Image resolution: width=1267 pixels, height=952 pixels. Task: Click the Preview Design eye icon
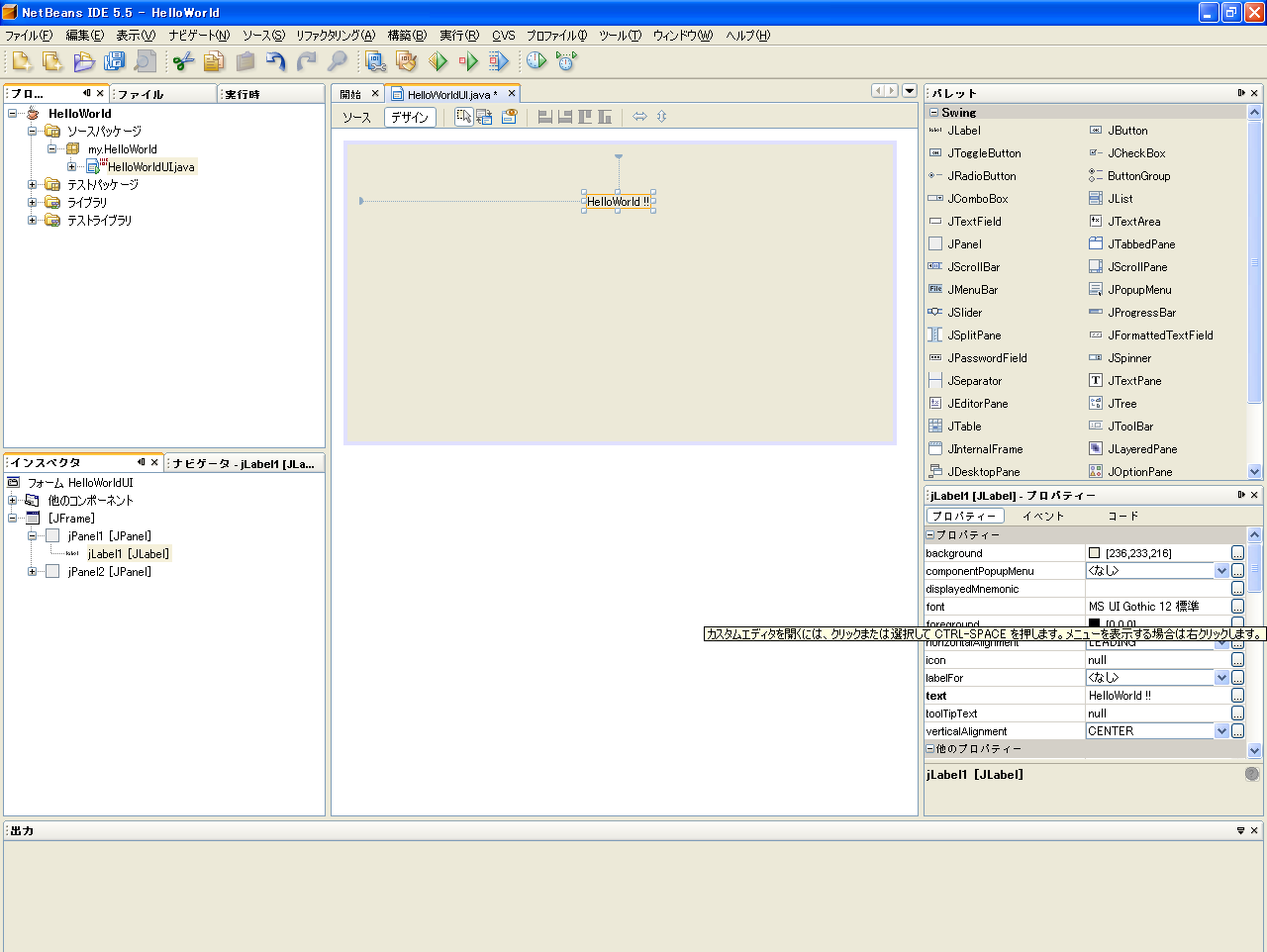(x=509, y=117)
